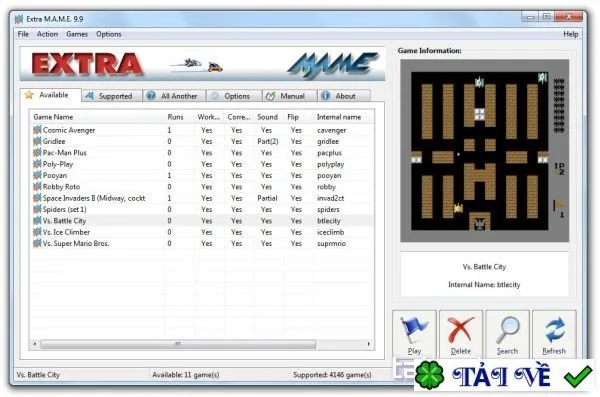The image size is (600, 397).
Task: Click status bar text 'Supported: 4146 game(s)'
Action: tap(332, 375)
